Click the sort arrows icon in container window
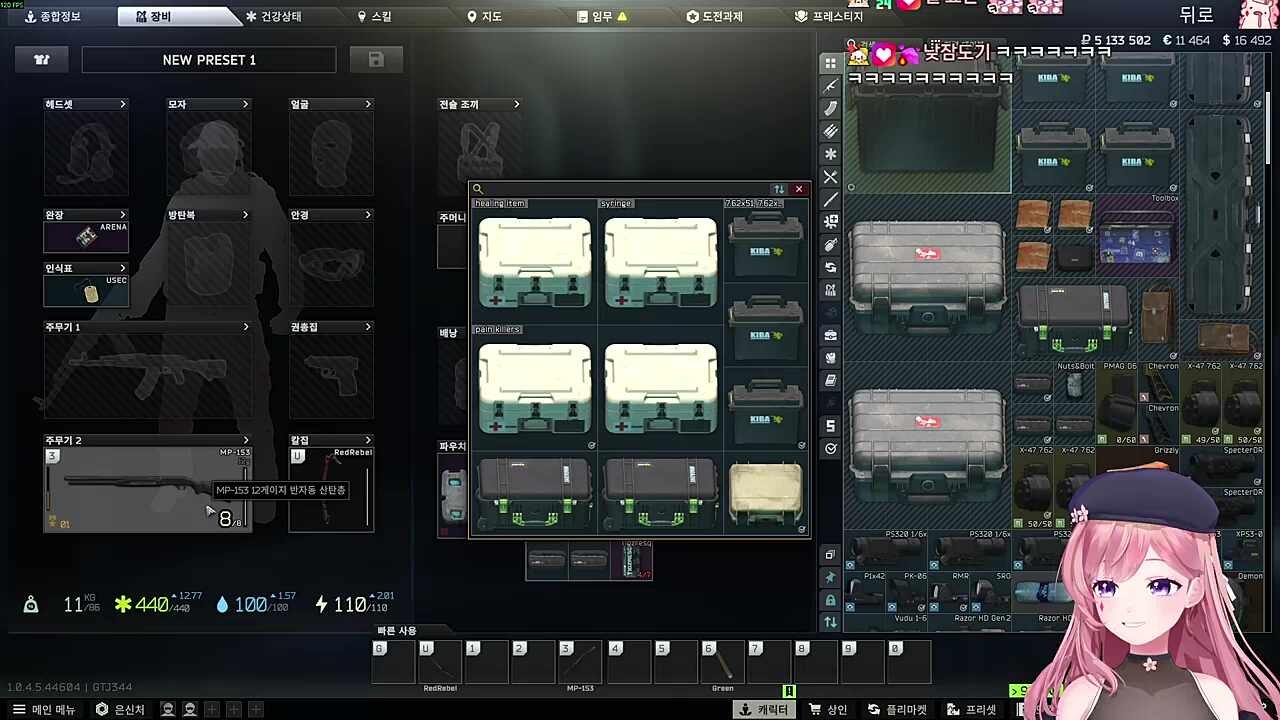The image size is (1280, 720). (779, 189)
